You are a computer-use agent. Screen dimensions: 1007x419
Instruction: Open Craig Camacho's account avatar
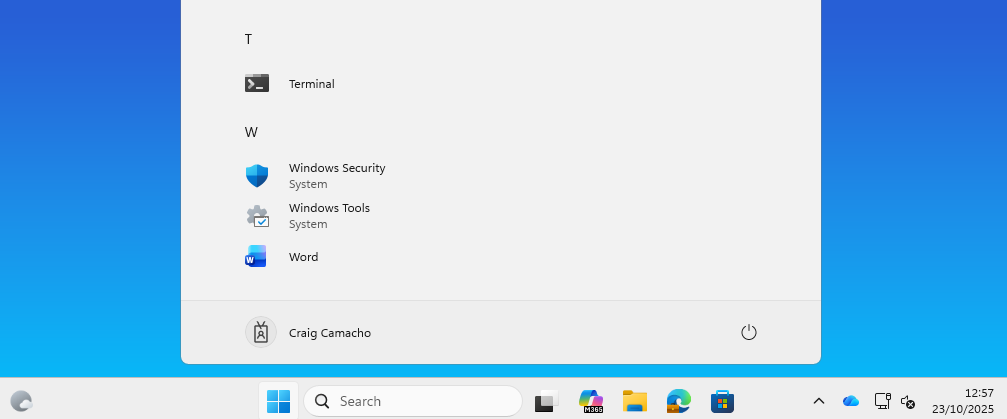(260, 332)
